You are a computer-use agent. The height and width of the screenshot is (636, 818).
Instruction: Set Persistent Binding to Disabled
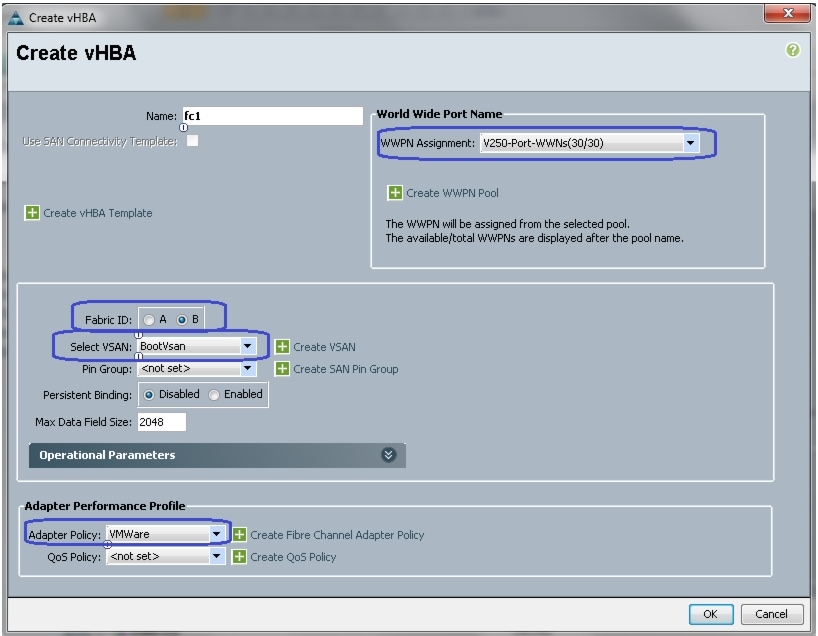click(x=149, y=395)
